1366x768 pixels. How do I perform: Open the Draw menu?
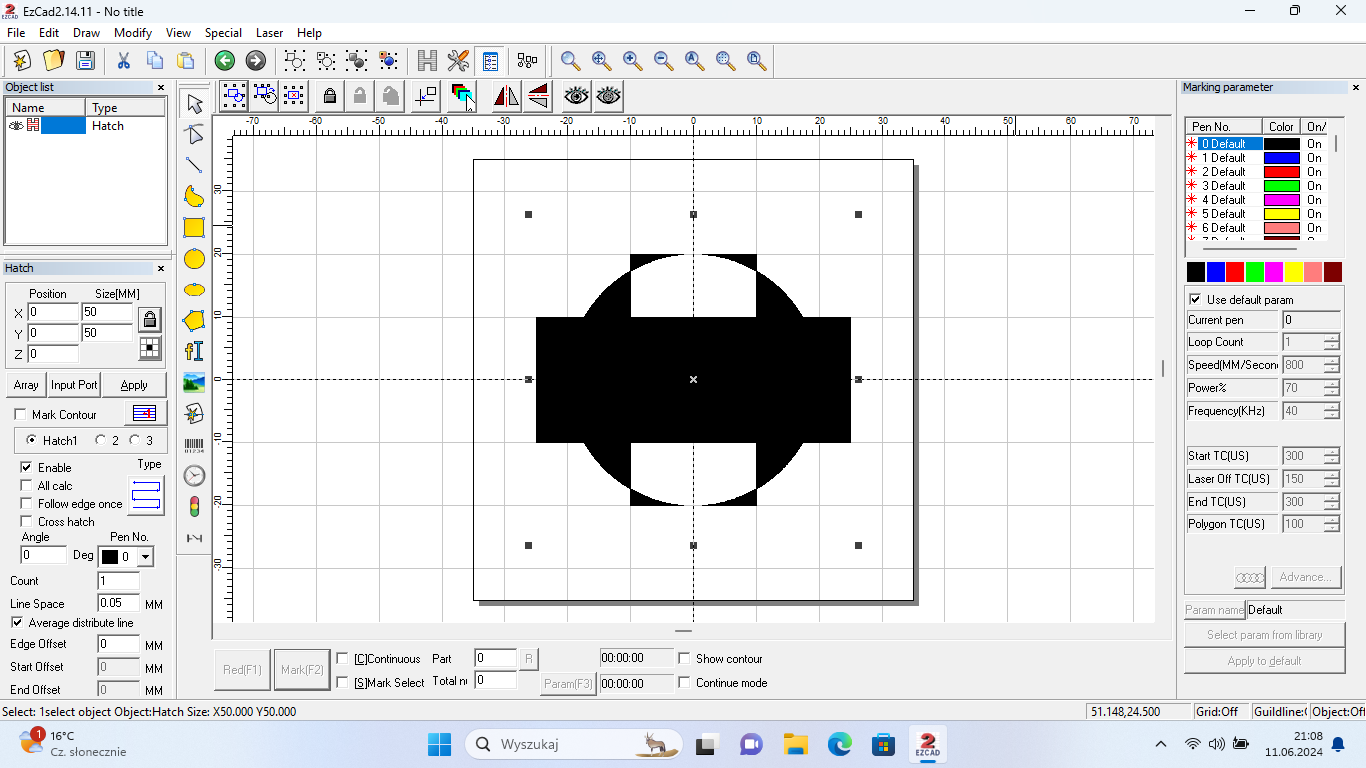click(x=86, y=33)
